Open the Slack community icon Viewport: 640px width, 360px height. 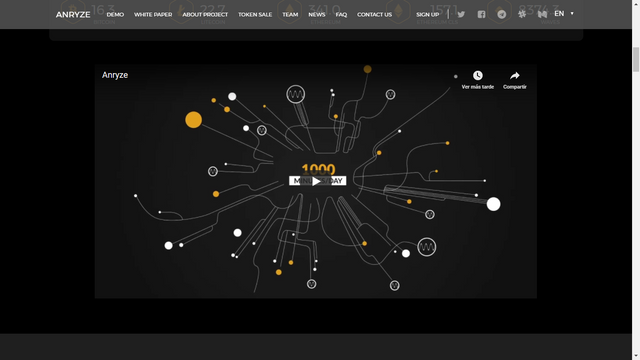pyautogui.click(x=522, y=14)
